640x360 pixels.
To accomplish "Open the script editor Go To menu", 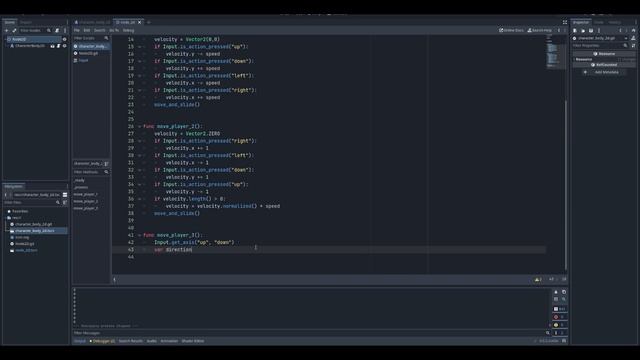I will tap(114, 31).
